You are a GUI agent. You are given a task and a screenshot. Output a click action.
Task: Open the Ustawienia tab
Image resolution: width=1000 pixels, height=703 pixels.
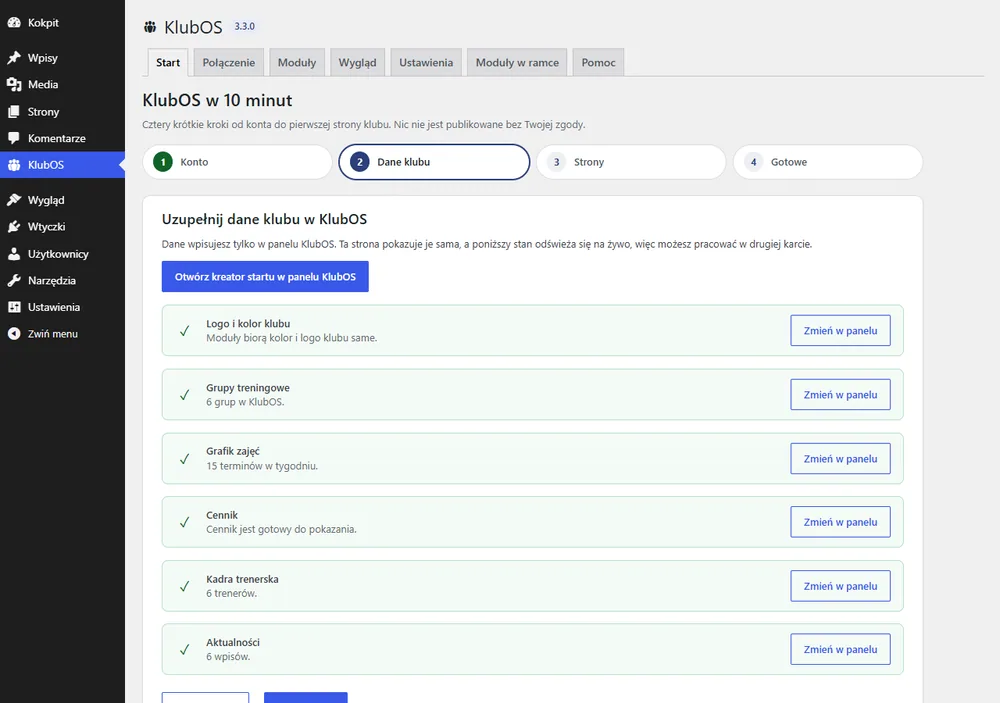click(426, 63)
